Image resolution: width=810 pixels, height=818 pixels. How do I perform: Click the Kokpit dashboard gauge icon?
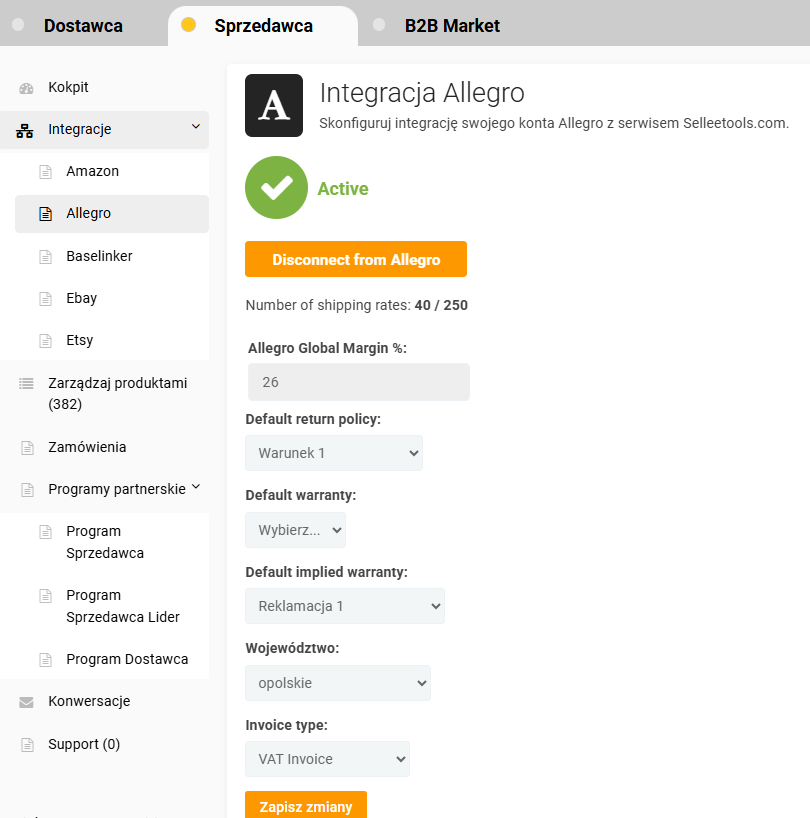[x=26, y=88]
